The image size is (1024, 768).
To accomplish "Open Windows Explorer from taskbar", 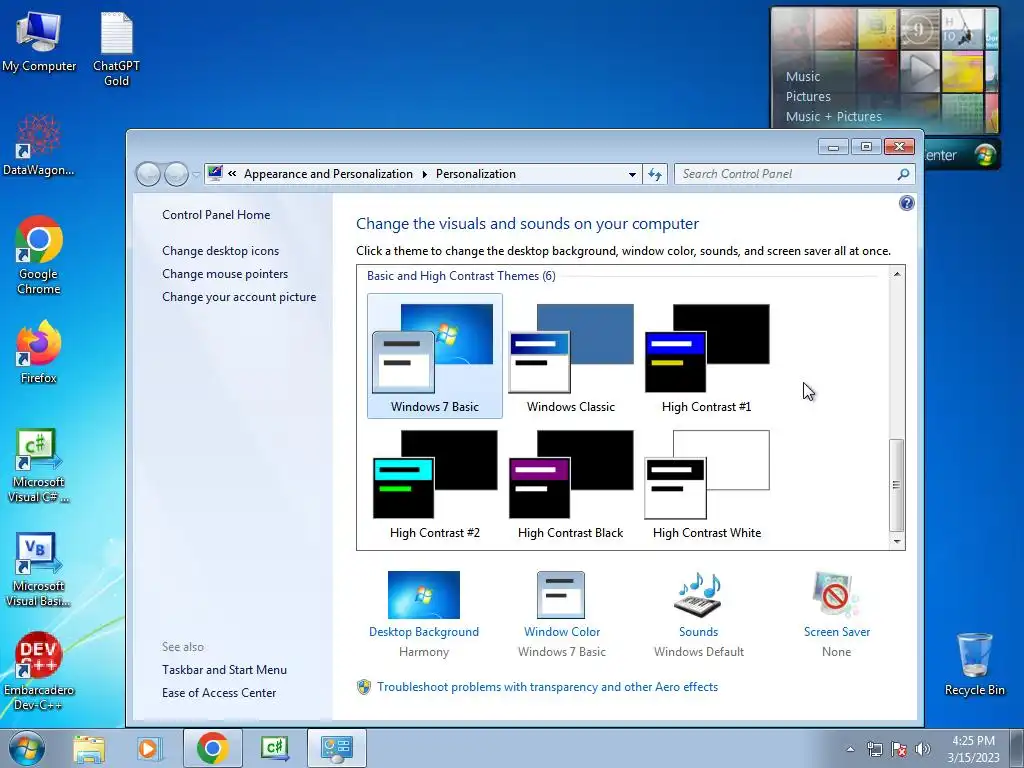I will coord(89,748).
